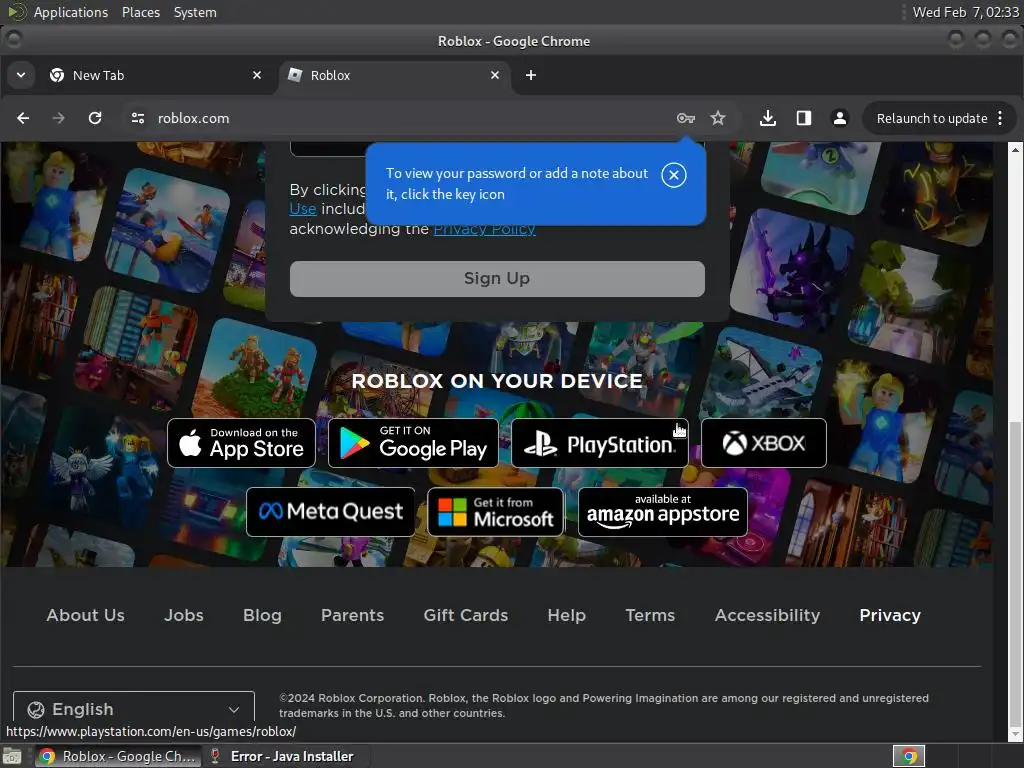Screen dimensions: 1024x768
Task: Open the PlayStation store badge
Action: pyautogui.click(x=600, y=443)
